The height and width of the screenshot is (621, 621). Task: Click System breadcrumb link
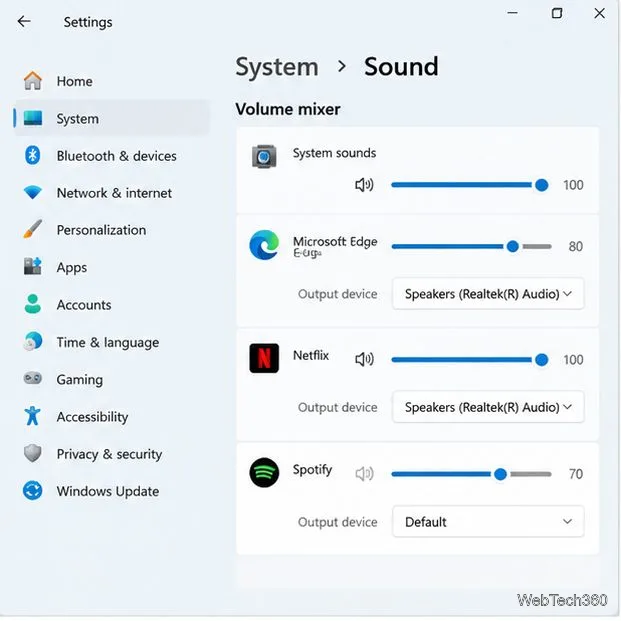[x=277, y=67]
